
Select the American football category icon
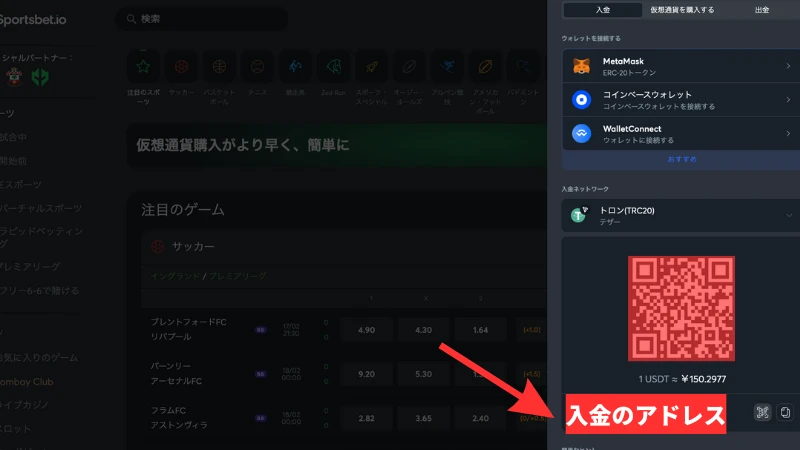pyautogui.click(x=485, y=66)
